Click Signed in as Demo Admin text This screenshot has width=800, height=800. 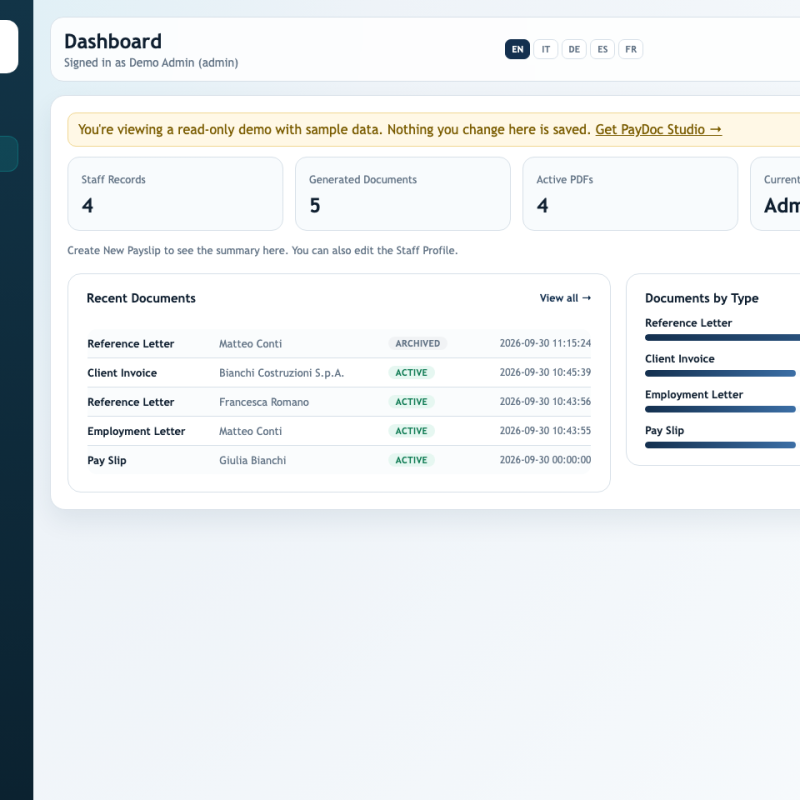click(151, 63)
